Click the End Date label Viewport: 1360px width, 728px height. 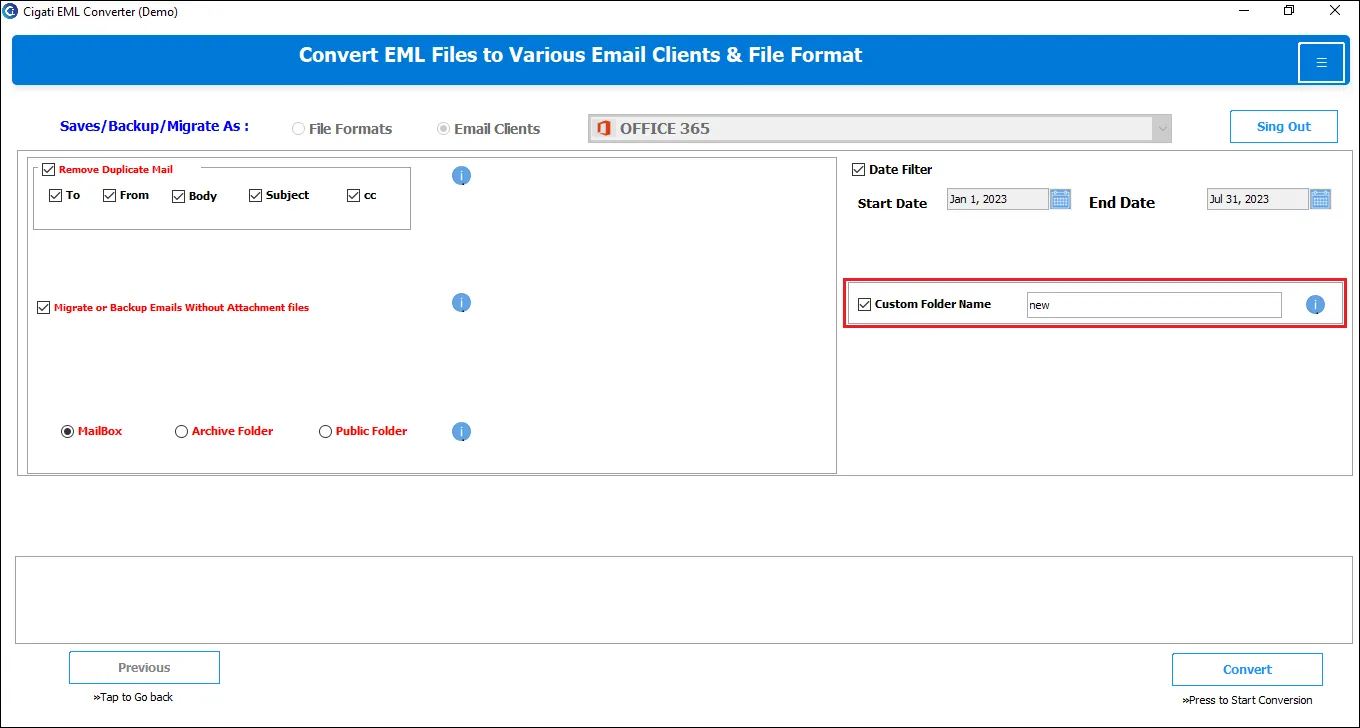click(1122, 202)
